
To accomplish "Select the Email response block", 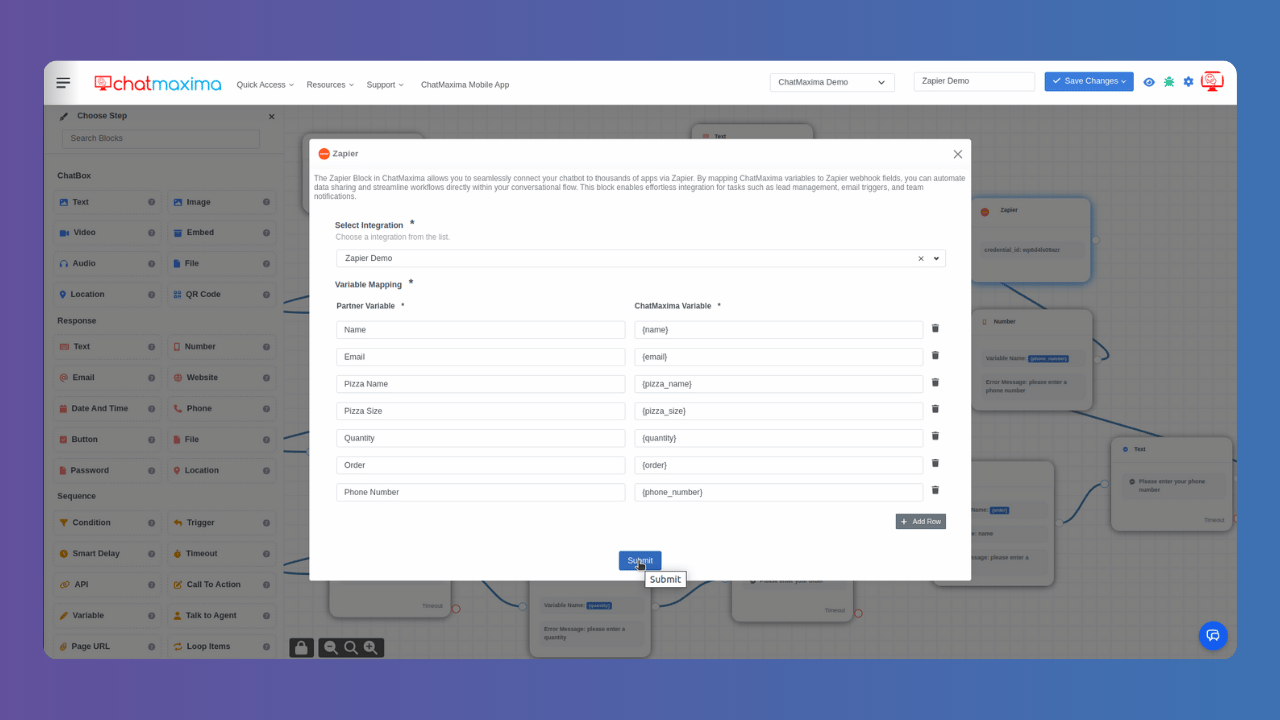I will point(107,377).
